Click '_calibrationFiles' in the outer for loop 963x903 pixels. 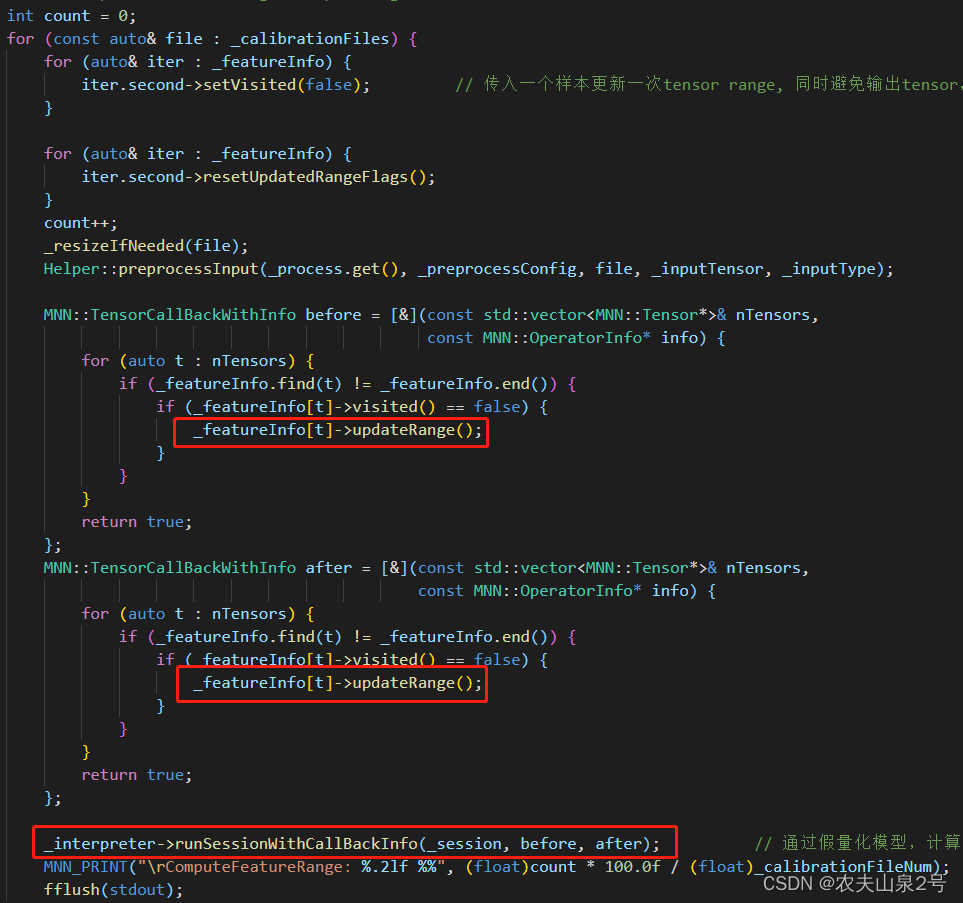pyautogui.click(x=310, y=39)
